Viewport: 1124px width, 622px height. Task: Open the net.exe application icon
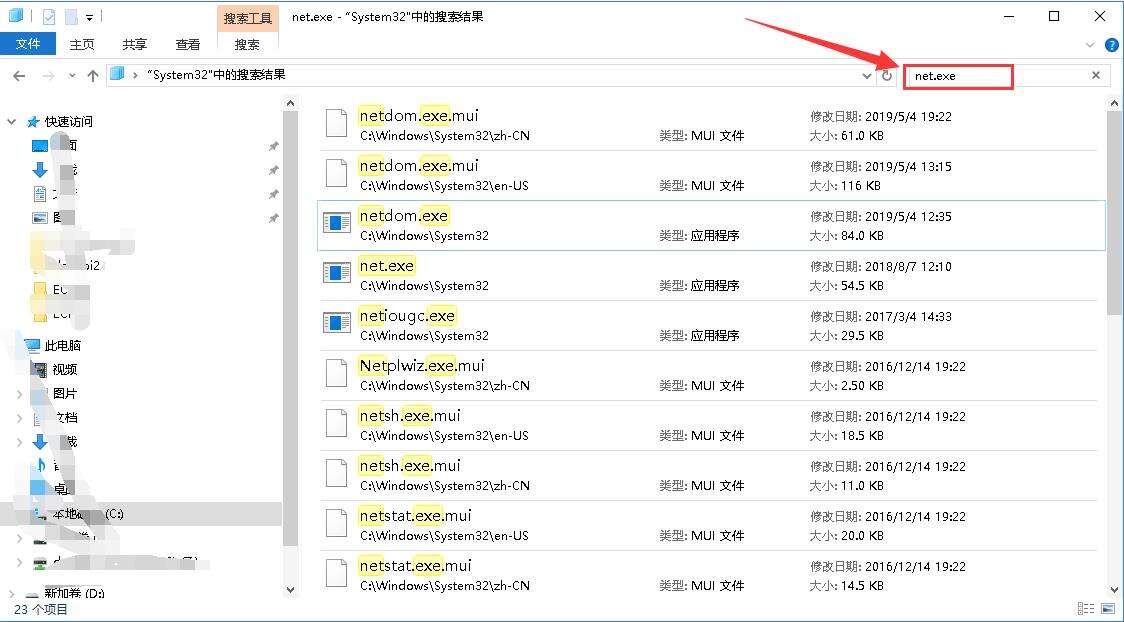[336, 272]
